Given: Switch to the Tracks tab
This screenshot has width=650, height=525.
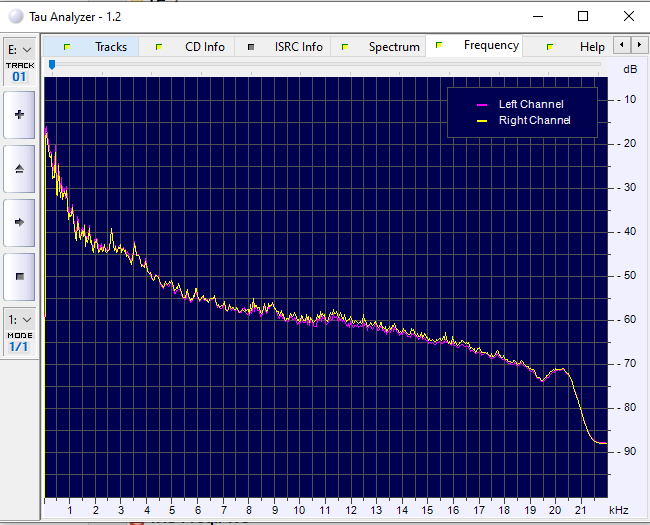Looking at the screenshot, I should click(91, 47).
